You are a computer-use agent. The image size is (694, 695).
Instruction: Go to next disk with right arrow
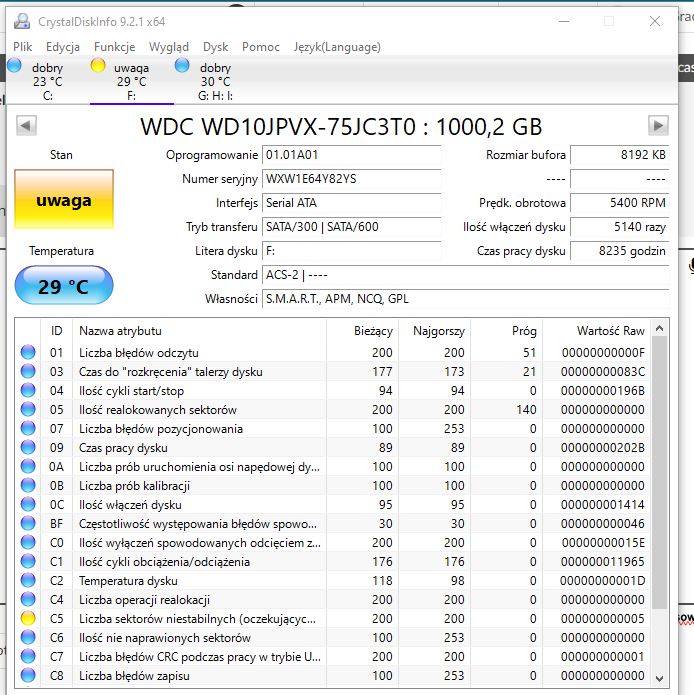pyautogui.click(x=658, y=125)
